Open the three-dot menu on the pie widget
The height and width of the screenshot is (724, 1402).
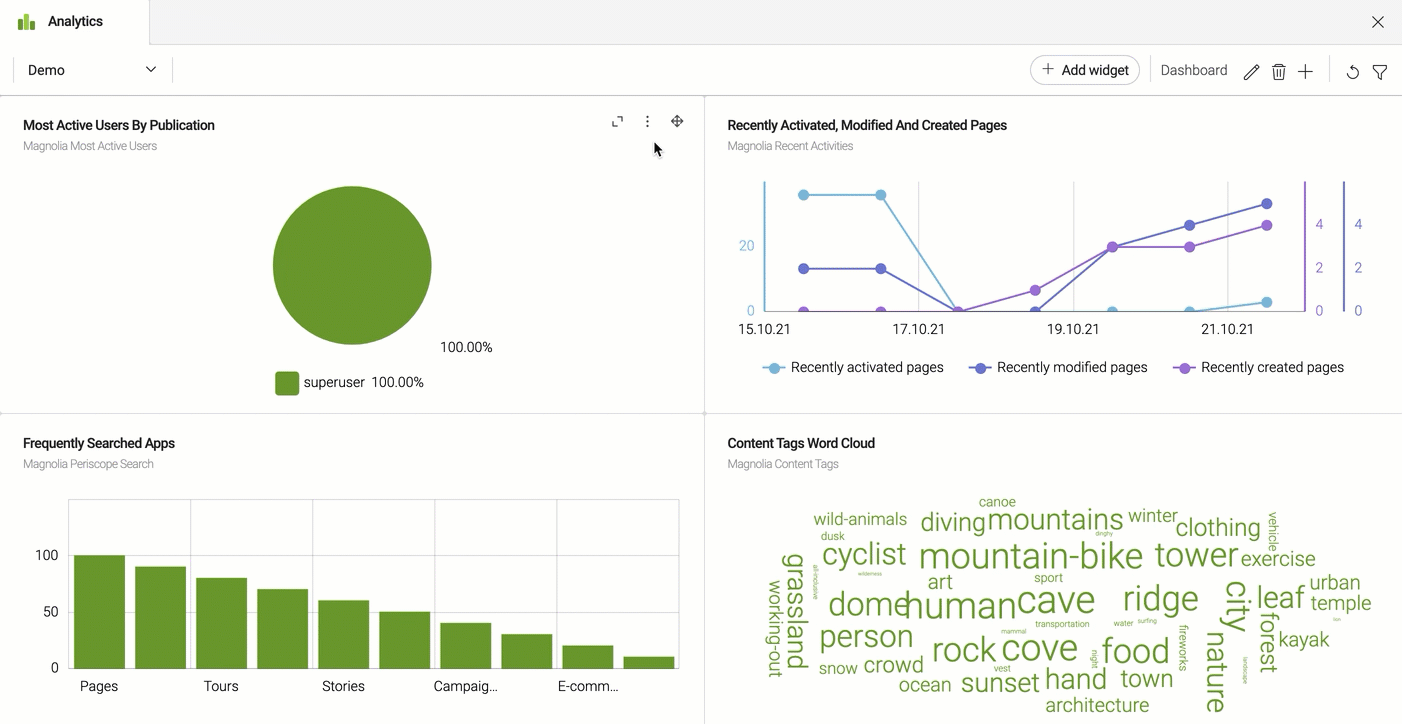647,121
